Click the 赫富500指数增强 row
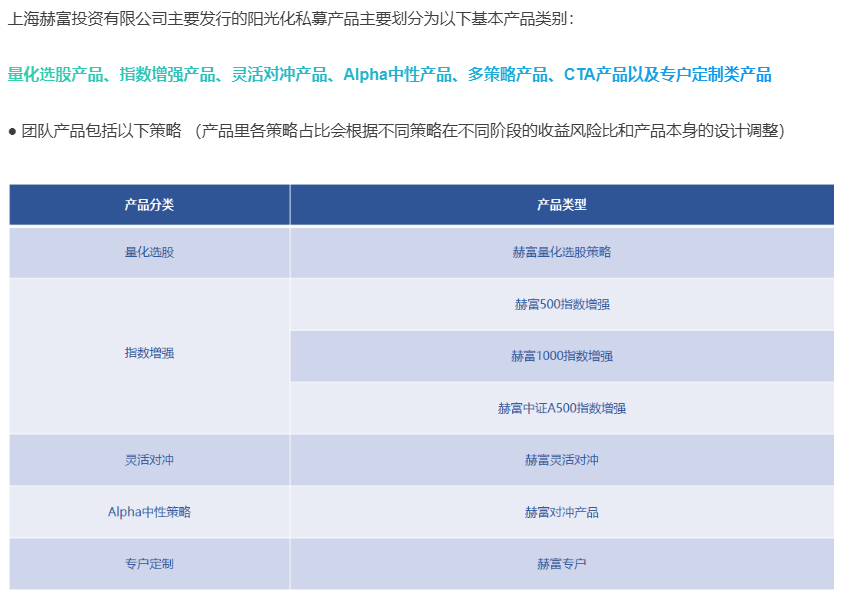 [x=561, y=304]
